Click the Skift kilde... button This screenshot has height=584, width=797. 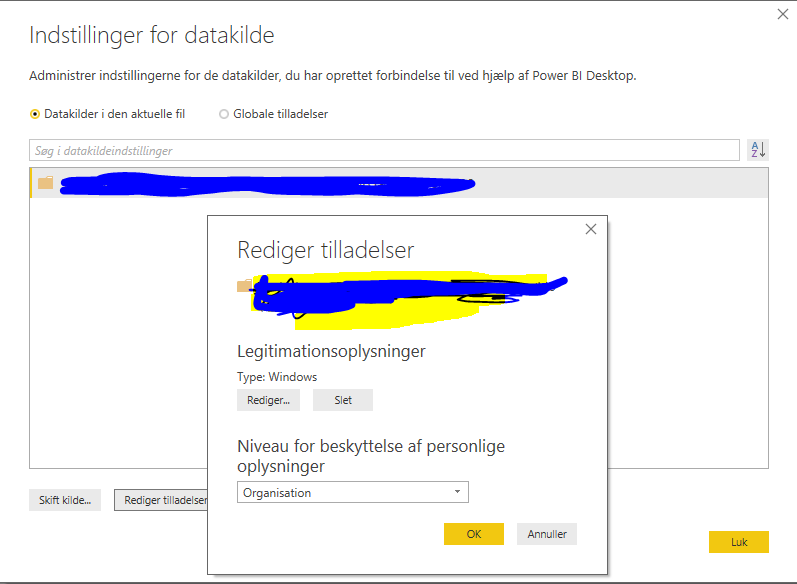click(x=65, y=500)
